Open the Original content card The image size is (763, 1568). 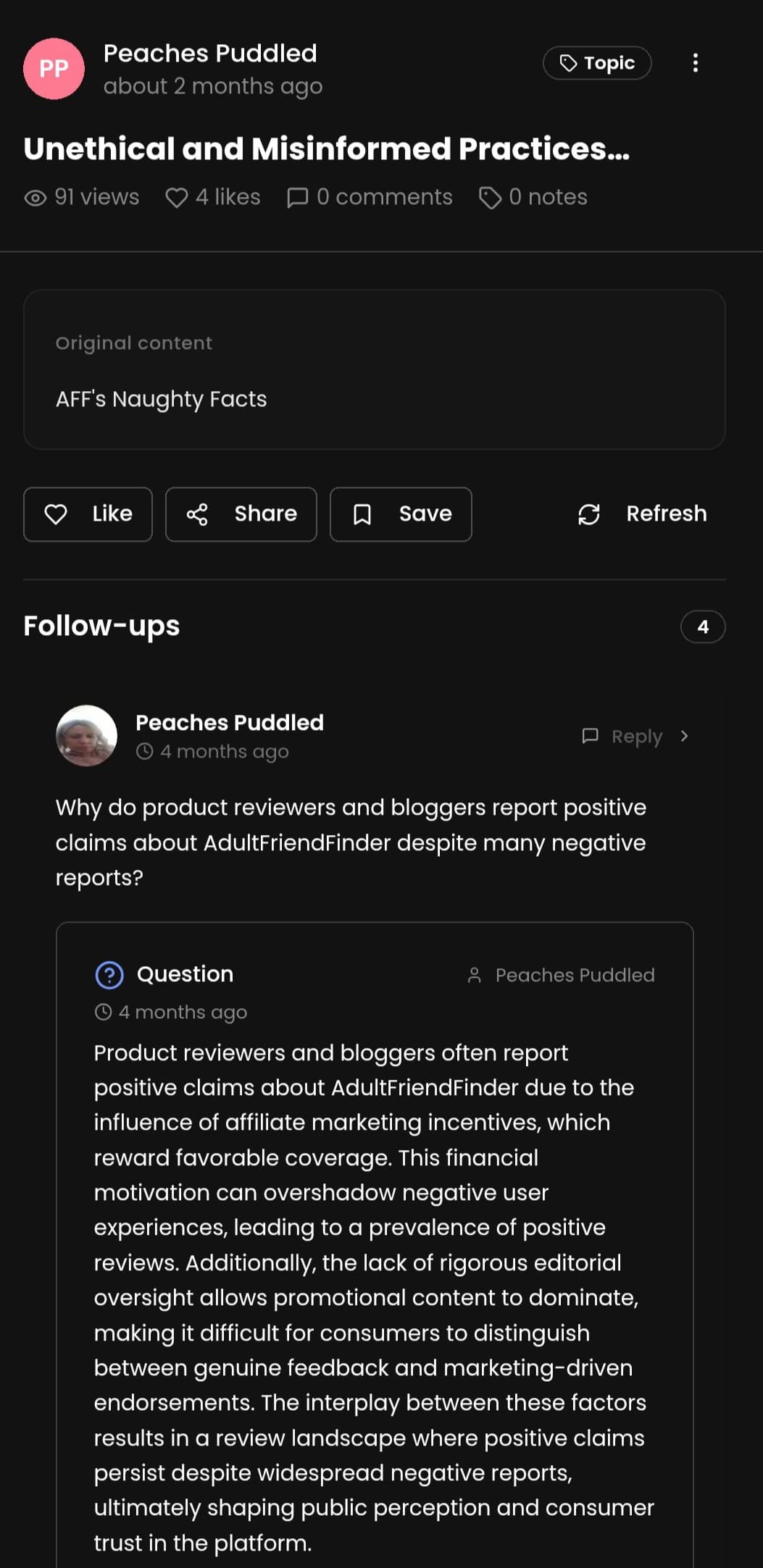(x=374, y=370)
